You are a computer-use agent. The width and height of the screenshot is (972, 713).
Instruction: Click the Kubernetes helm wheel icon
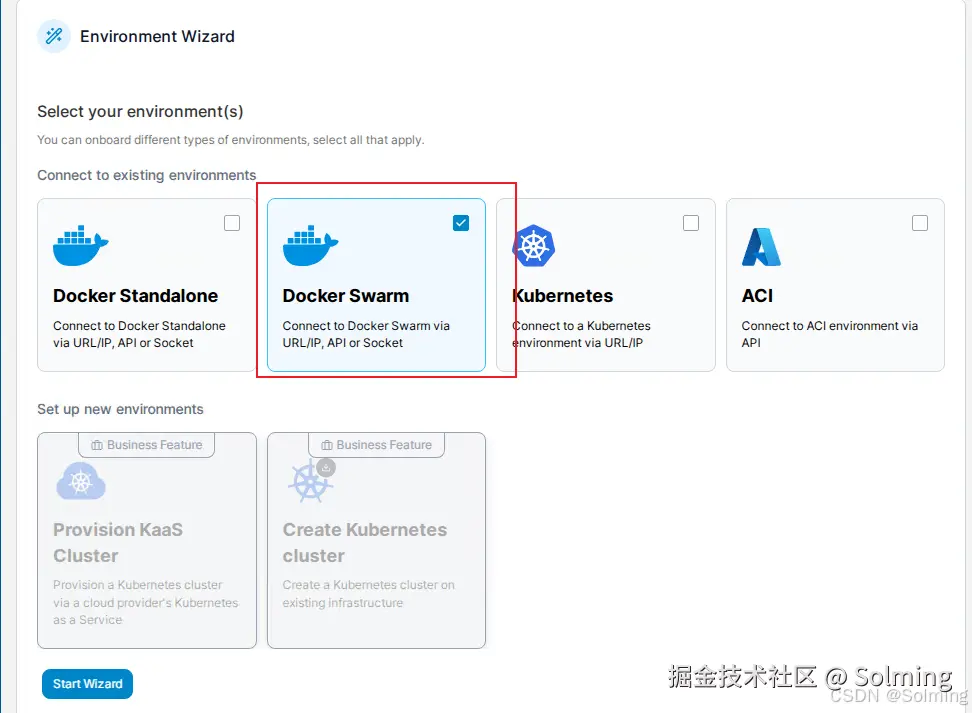point(534,246)
